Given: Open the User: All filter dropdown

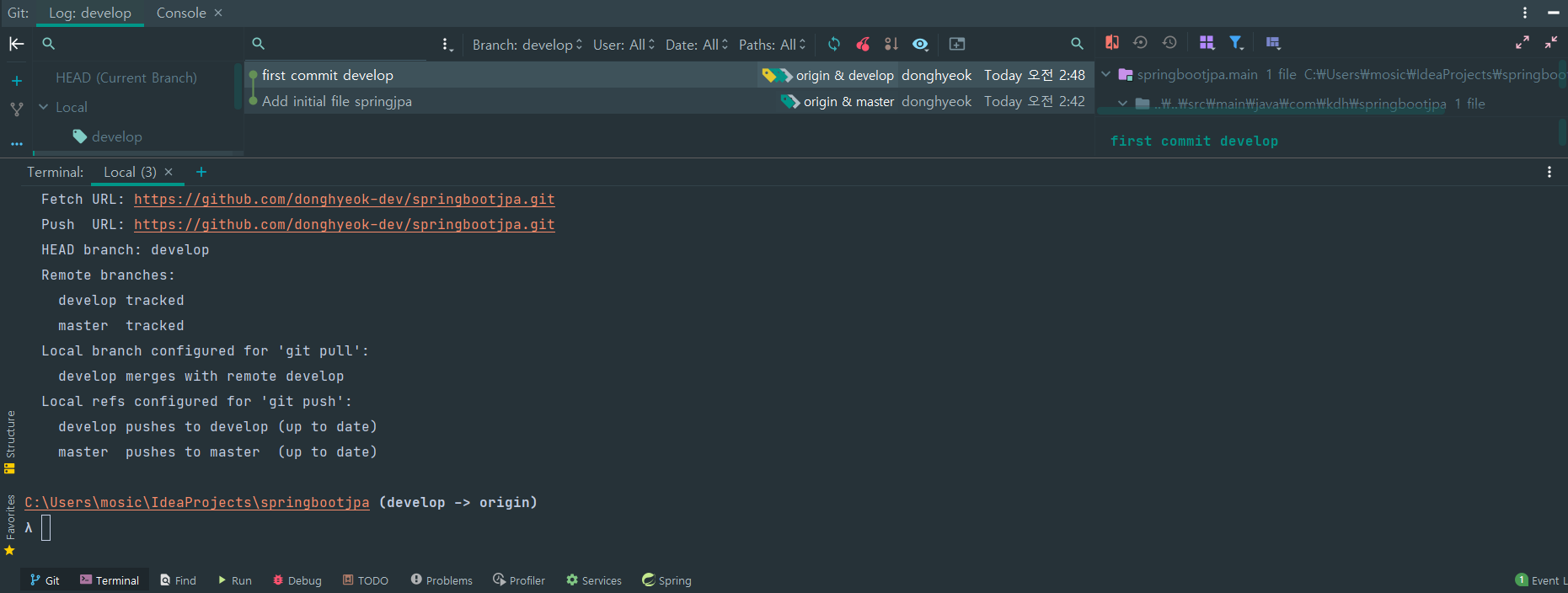Looking at the screenshot, I should [x=623, y=45].
